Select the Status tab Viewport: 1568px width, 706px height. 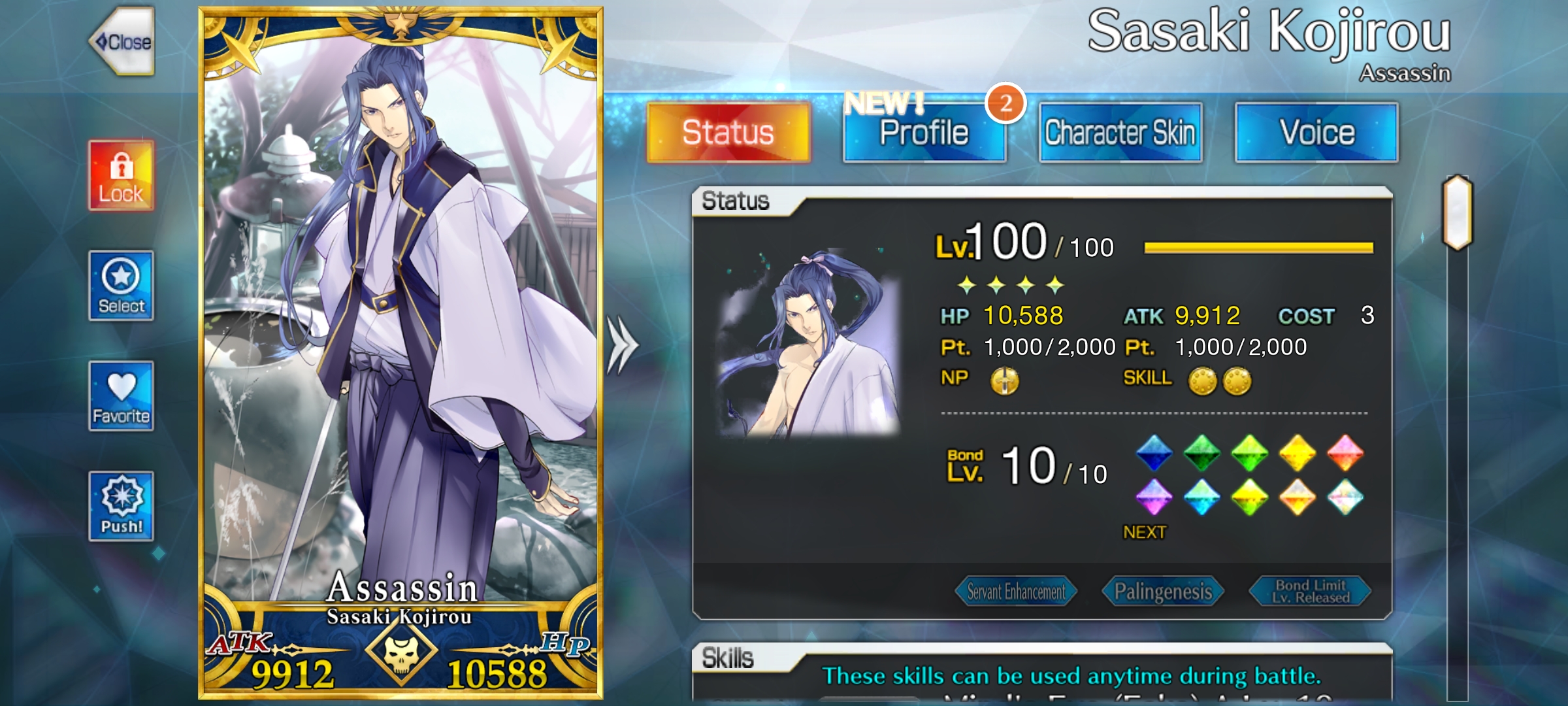tap(728, 133)
